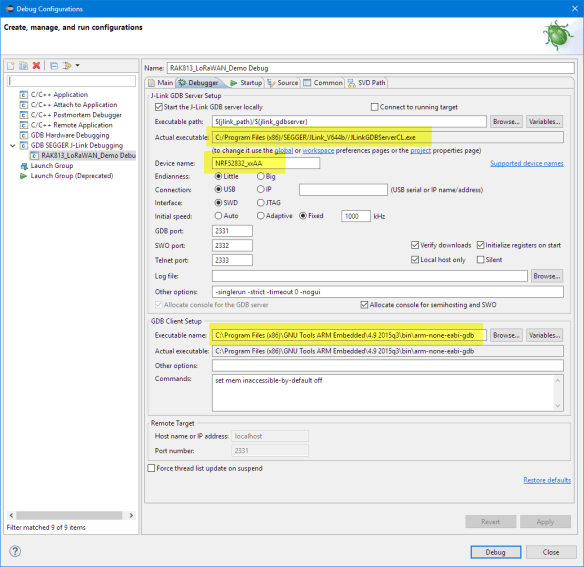This screenshot has height=567, width=584.
Task: Click the configuration filter text box
Action: [x=71, y=81]
